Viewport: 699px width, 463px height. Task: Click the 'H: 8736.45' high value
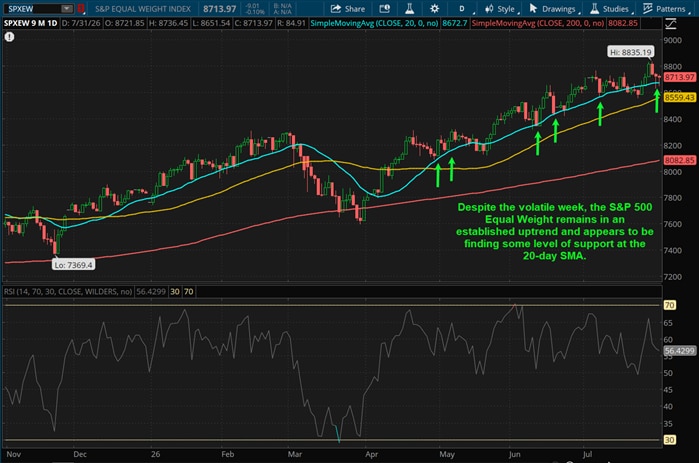(169, 23)
